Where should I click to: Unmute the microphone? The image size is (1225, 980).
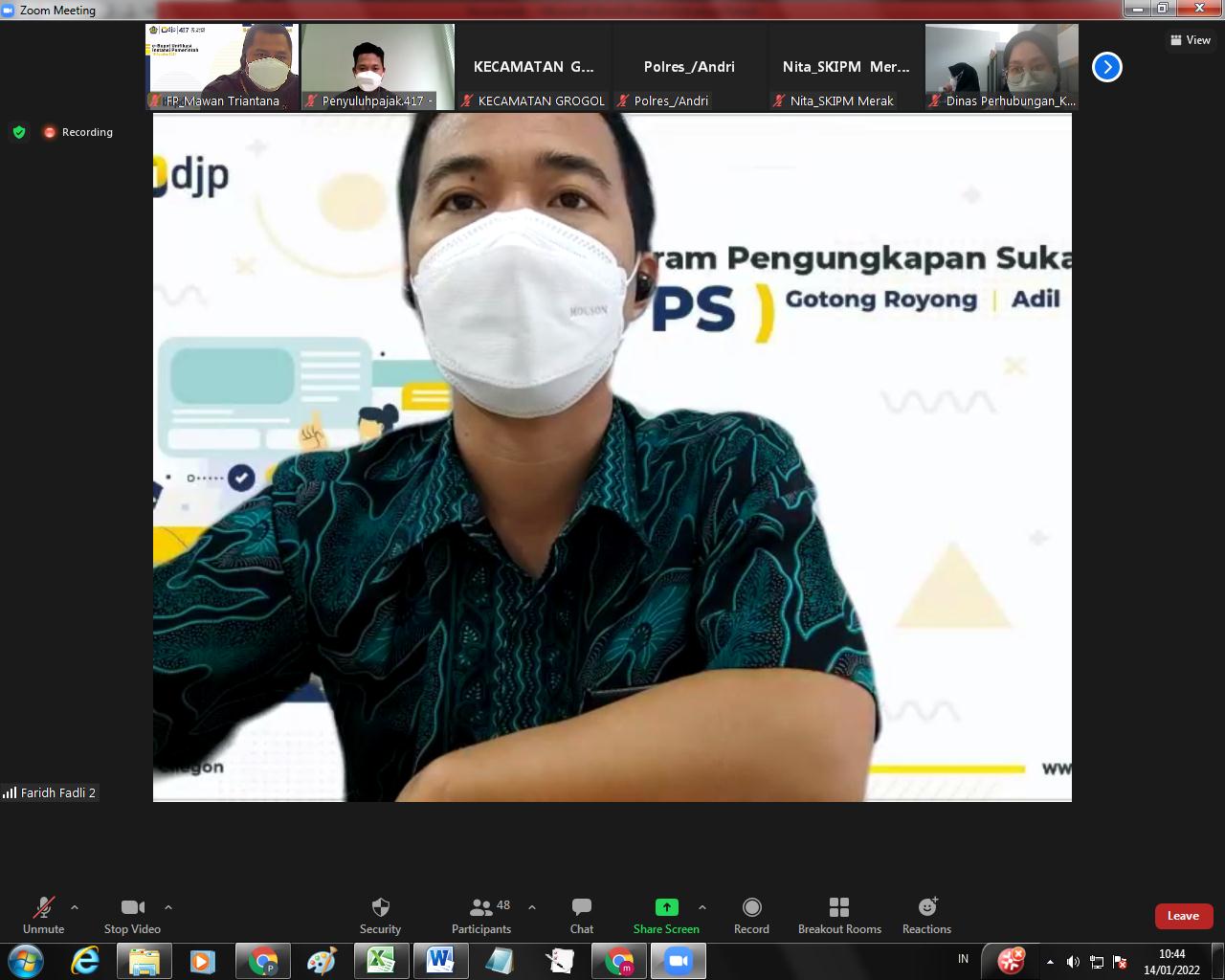tap(44, 908)
